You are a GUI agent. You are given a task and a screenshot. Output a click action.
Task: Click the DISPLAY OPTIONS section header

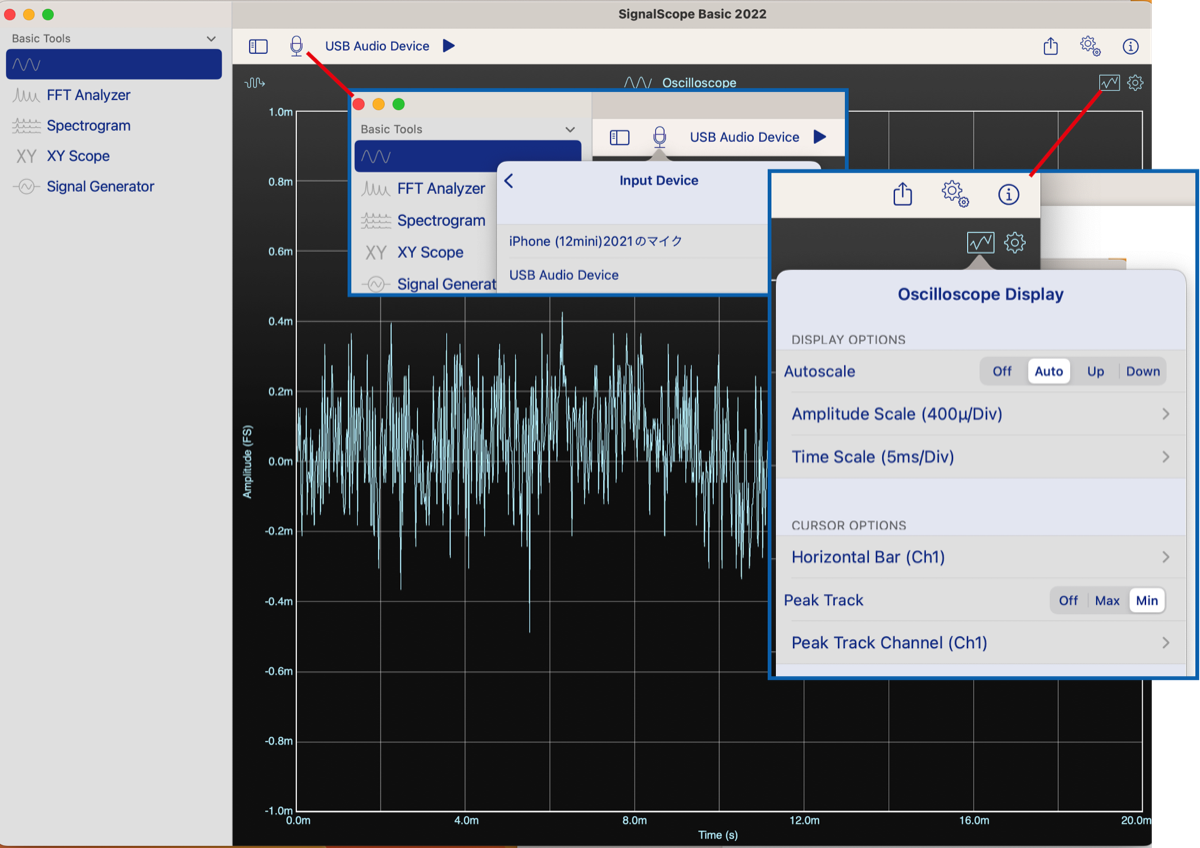(848, 340)
